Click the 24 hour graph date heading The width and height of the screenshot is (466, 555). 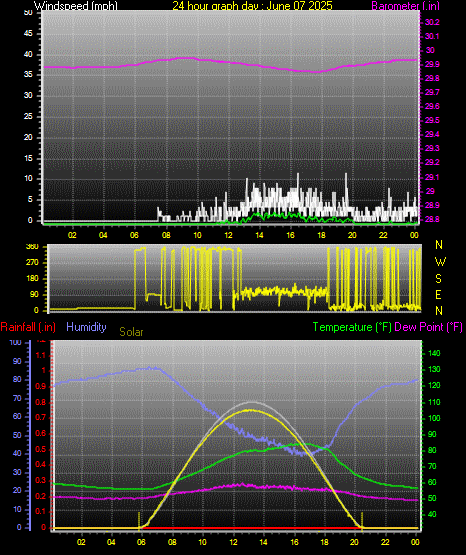(x=252, y=6)
